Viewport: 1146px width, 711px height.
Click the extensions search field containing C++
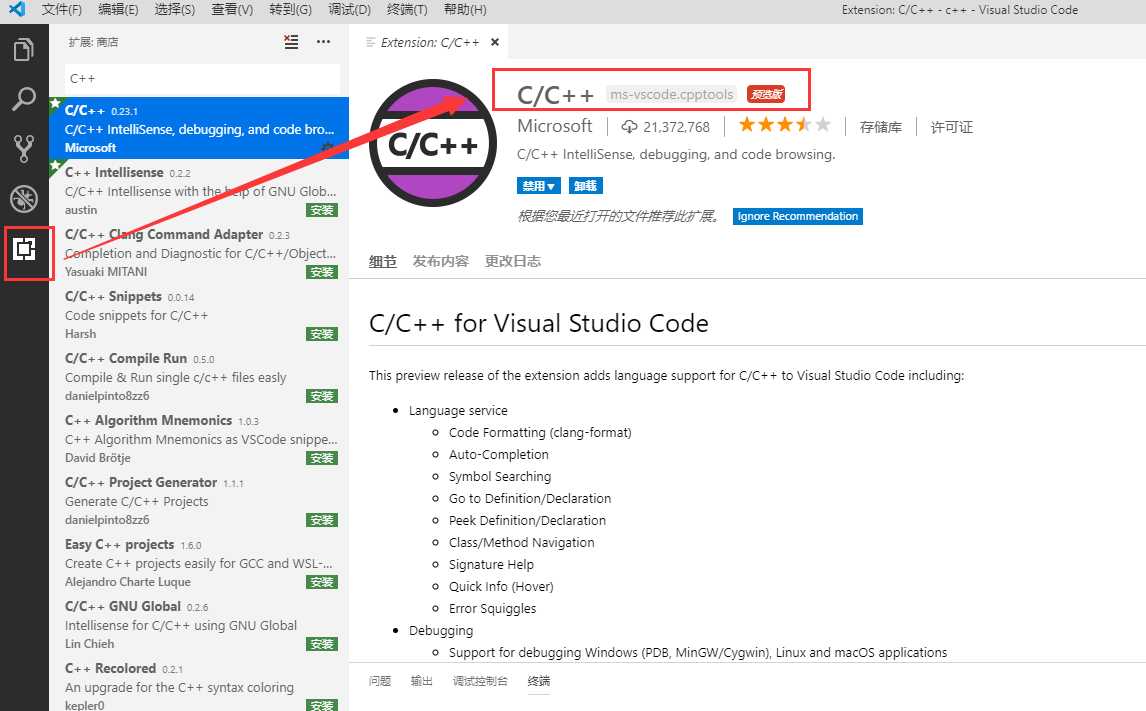[x=202, y=78]
